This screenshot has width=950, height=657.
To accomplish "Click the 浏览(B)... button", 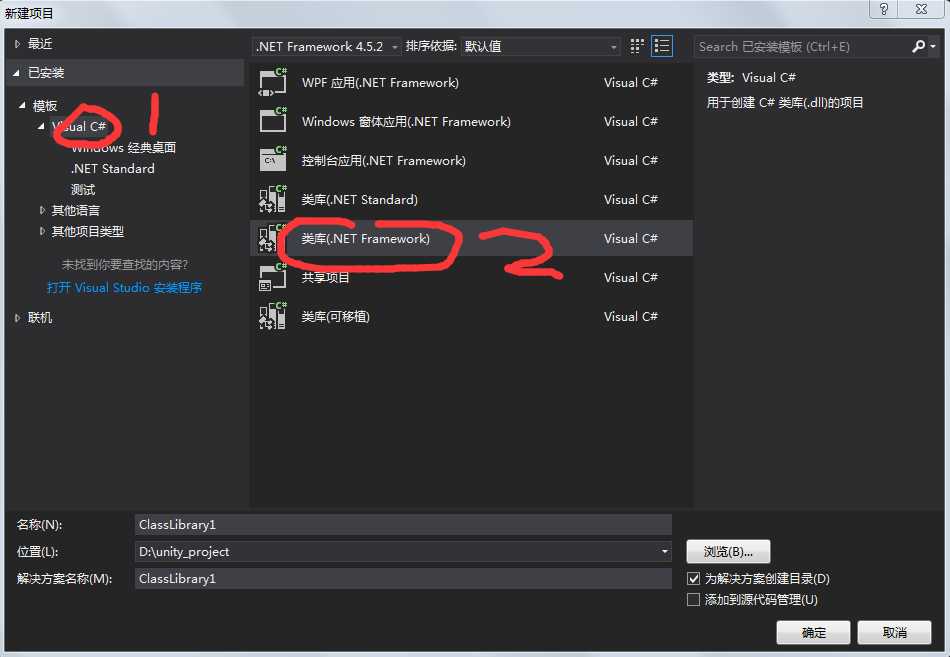I will (x=728, y=552).
